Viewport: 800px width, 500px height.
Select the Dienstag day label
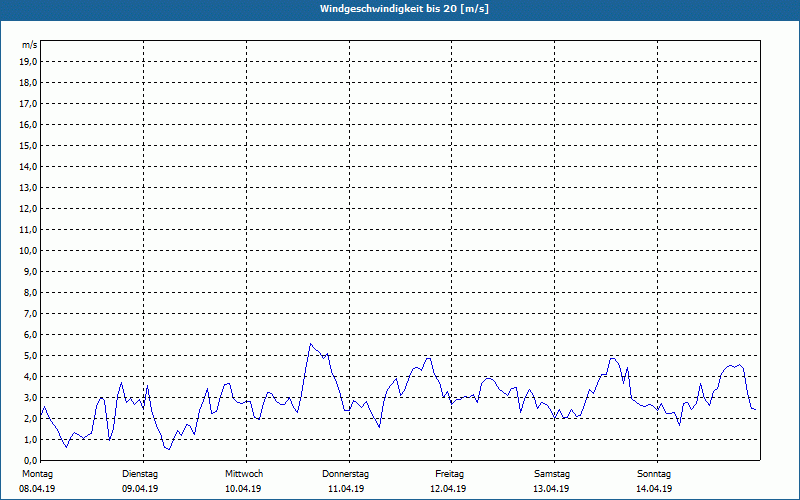(x=140, y=474)
